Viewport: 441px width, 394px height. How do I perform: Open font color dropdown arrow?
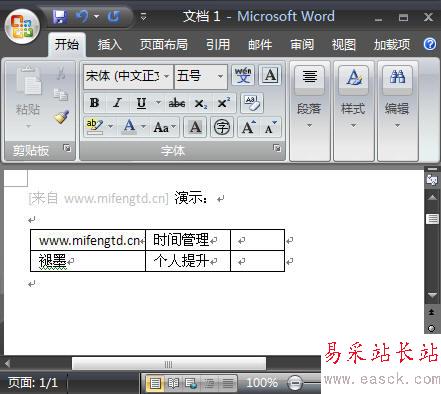(x=144, y=126)
